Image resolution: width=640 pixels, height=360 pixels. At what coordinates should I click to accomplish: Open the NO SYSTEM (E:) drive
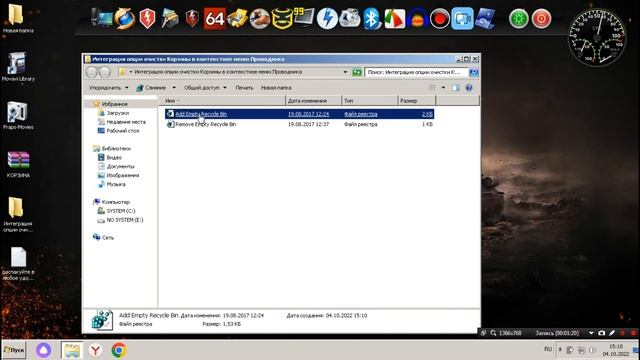[x=120, y=220]
